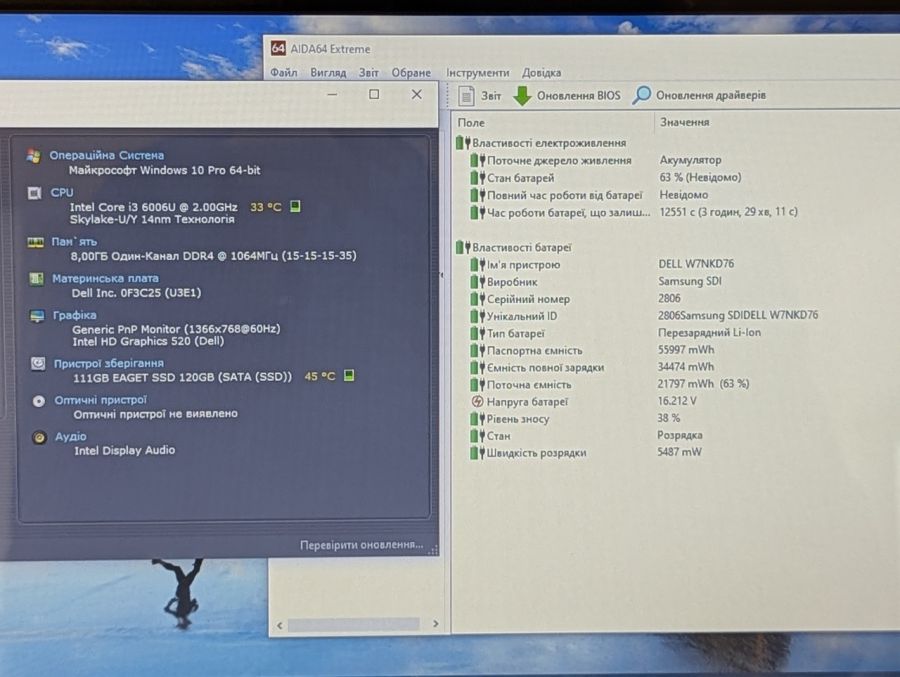Click the Samsung SDI manufacturer value
The width and height of the screenshot is (900, 677).
click(x=689, y=281)
